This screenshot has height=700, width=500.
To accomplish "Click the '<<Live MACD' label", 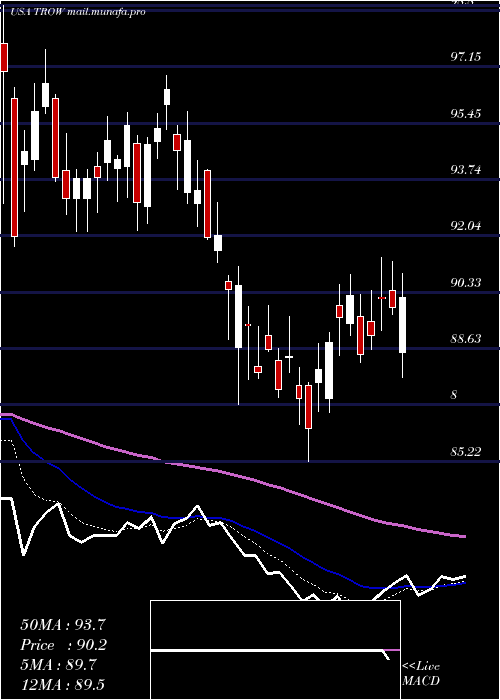I will pos(421,674).
